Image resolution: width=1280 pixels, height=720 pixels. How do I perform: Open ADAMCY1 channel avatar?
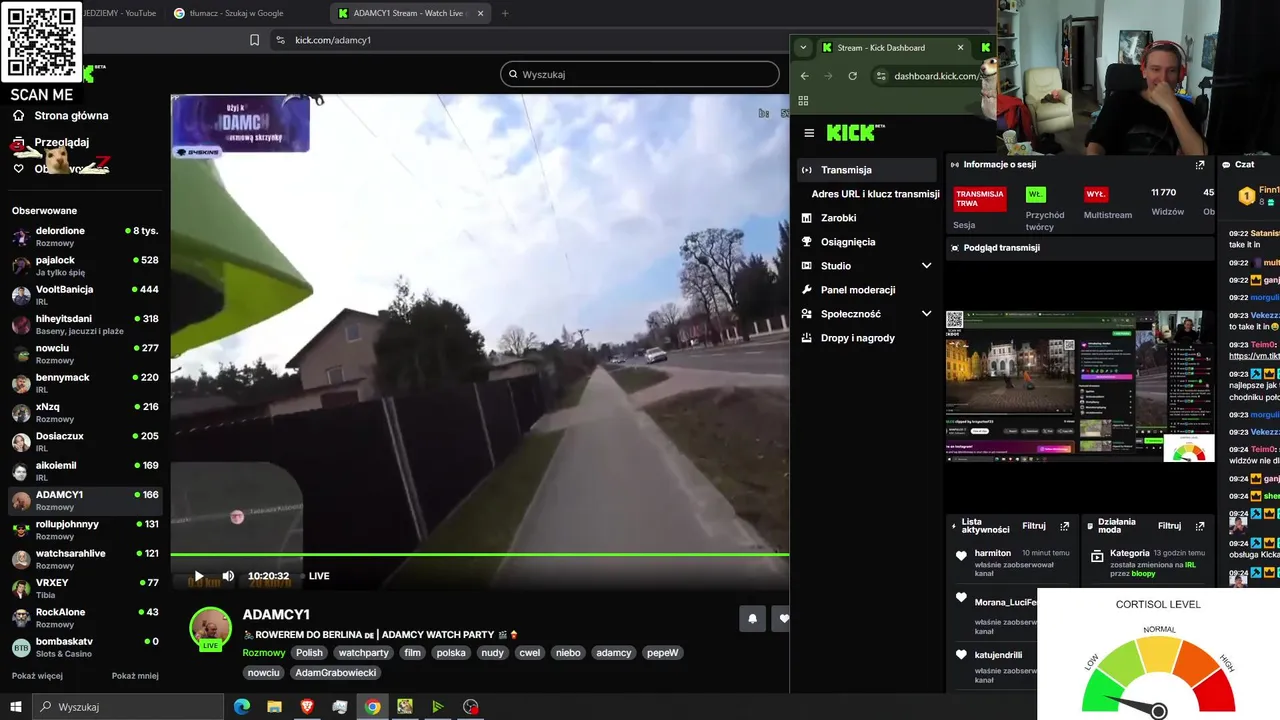211,628
